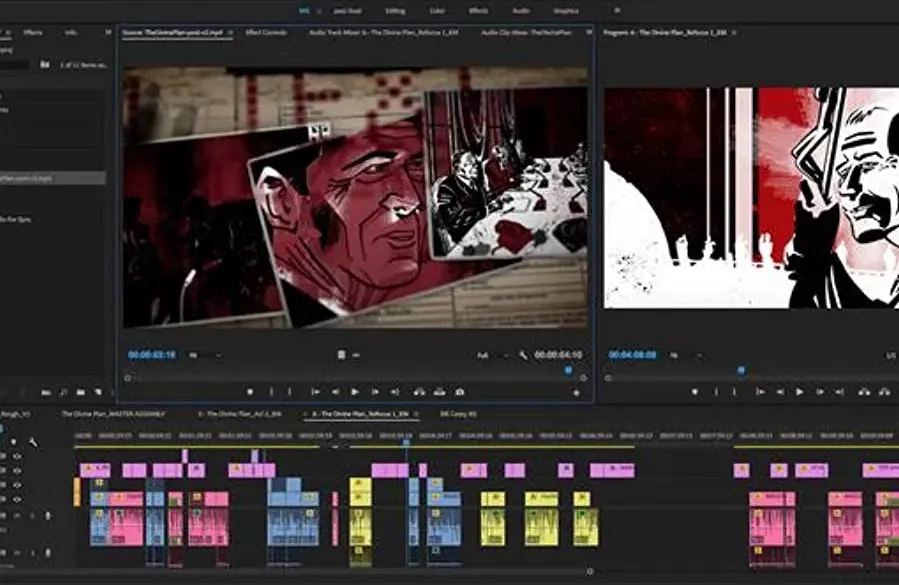Open the Source tab panel menu
Image resolution: width=899 pixels, height=585 pixels.
tap(230, 33)
